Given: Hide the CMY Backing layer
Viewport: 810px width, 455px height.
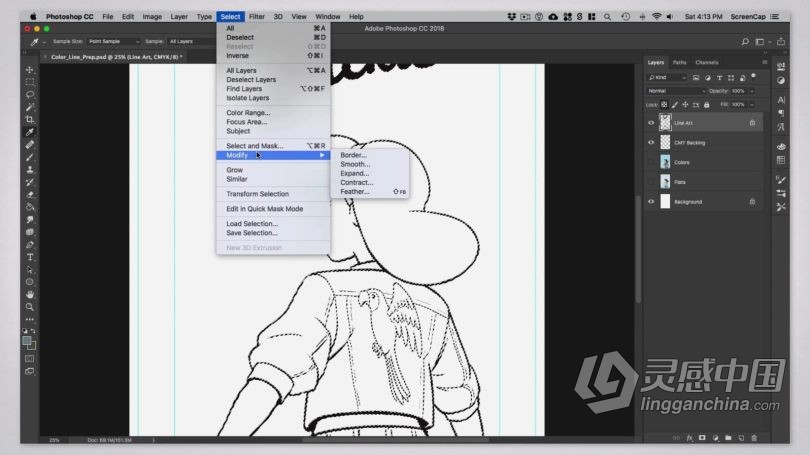Looking at the screenshot, I should click(x=651, y=143).
